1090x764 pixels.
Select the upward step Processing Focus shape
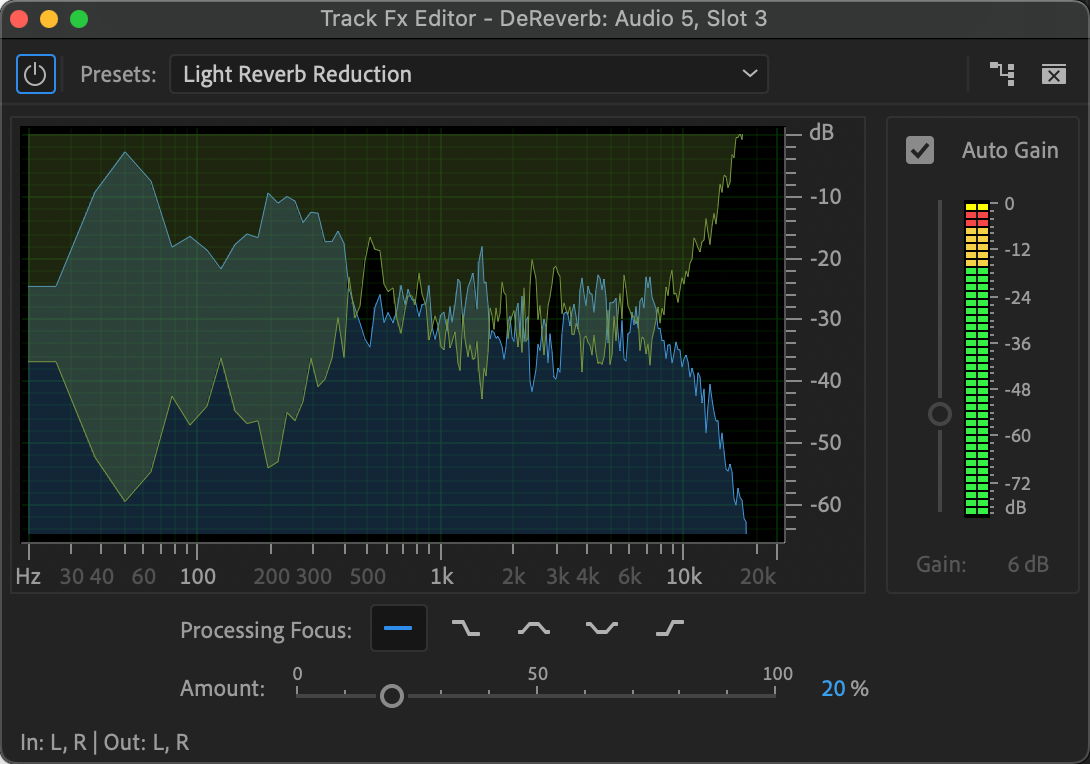[669, 629]
